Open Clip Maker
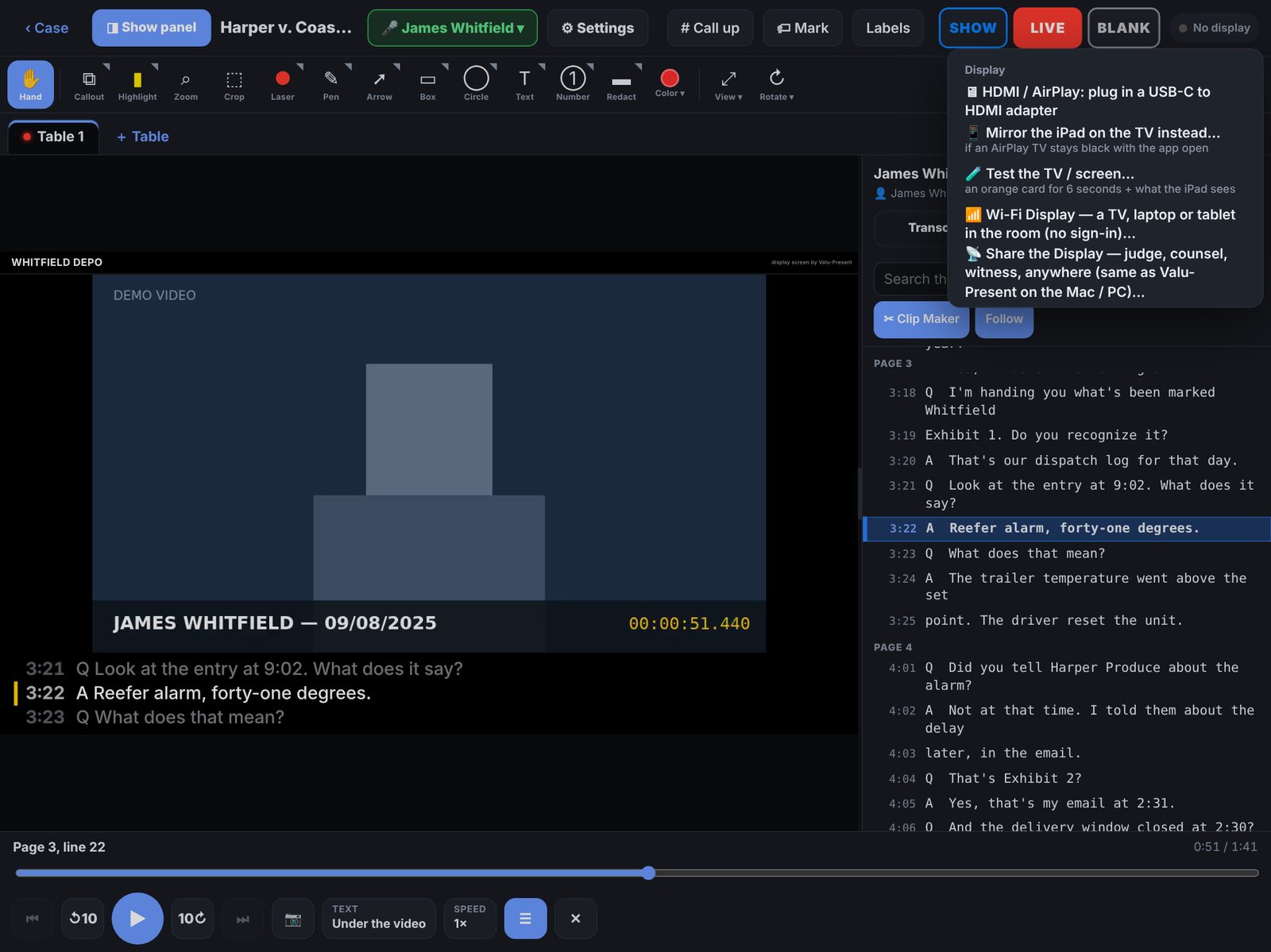The image size is (1271, 952). point(921,319)
